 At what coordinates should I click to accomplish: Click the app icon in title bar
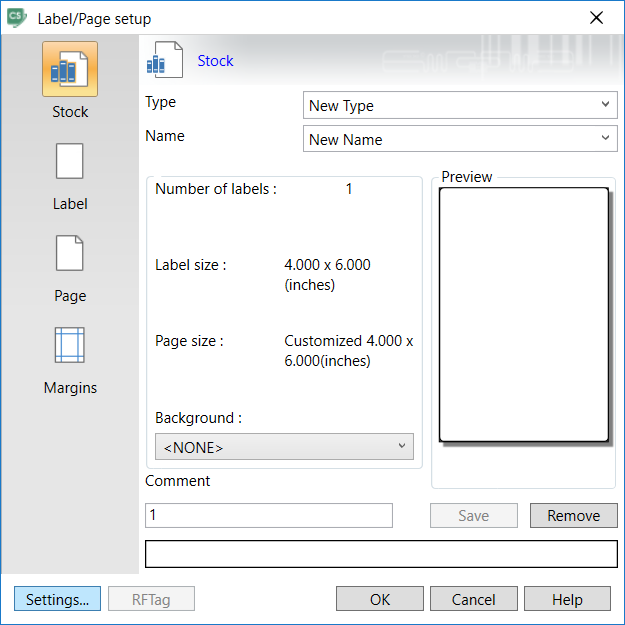[16, 18]
